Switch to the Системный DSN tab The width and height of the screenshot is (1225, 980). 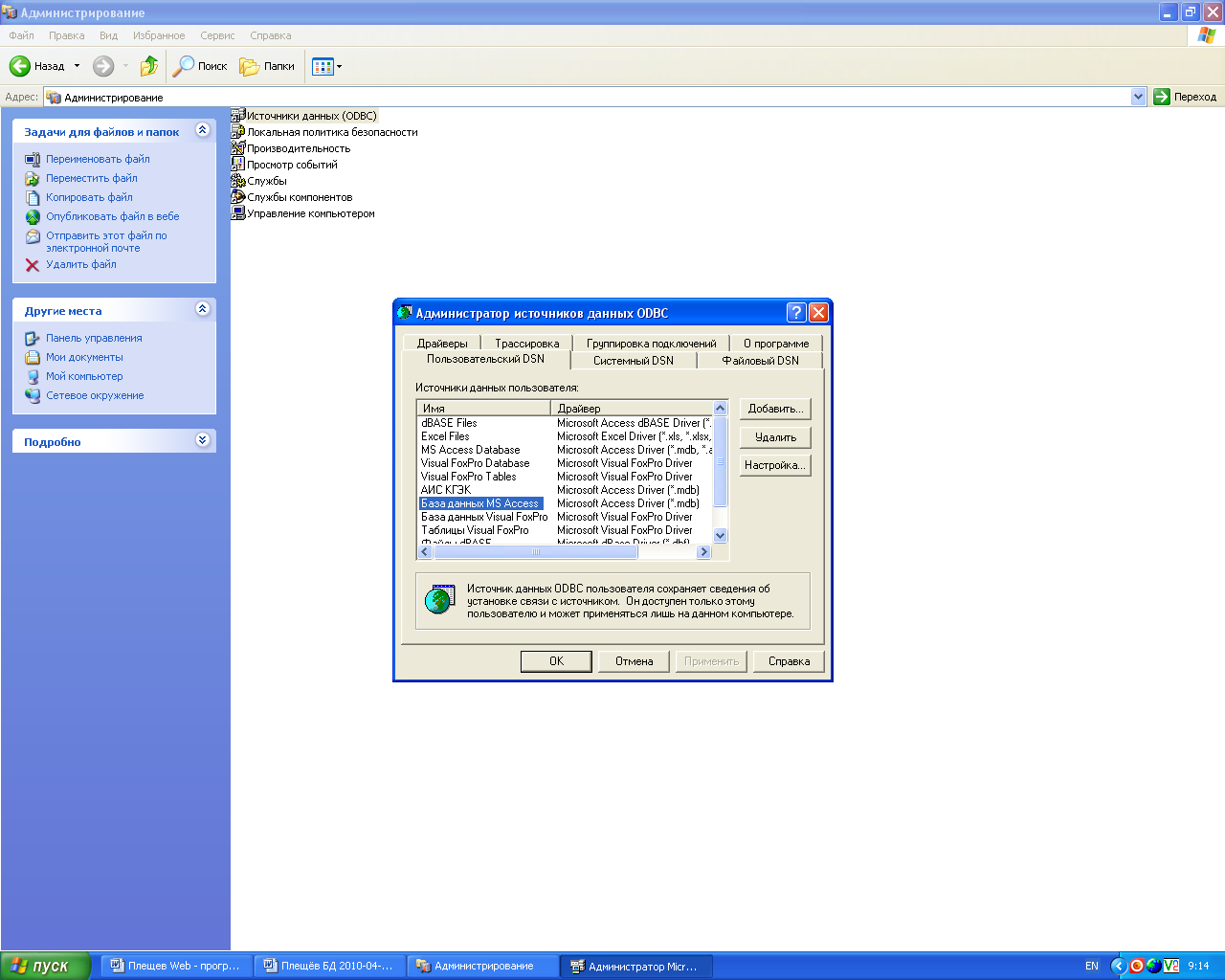634,361
